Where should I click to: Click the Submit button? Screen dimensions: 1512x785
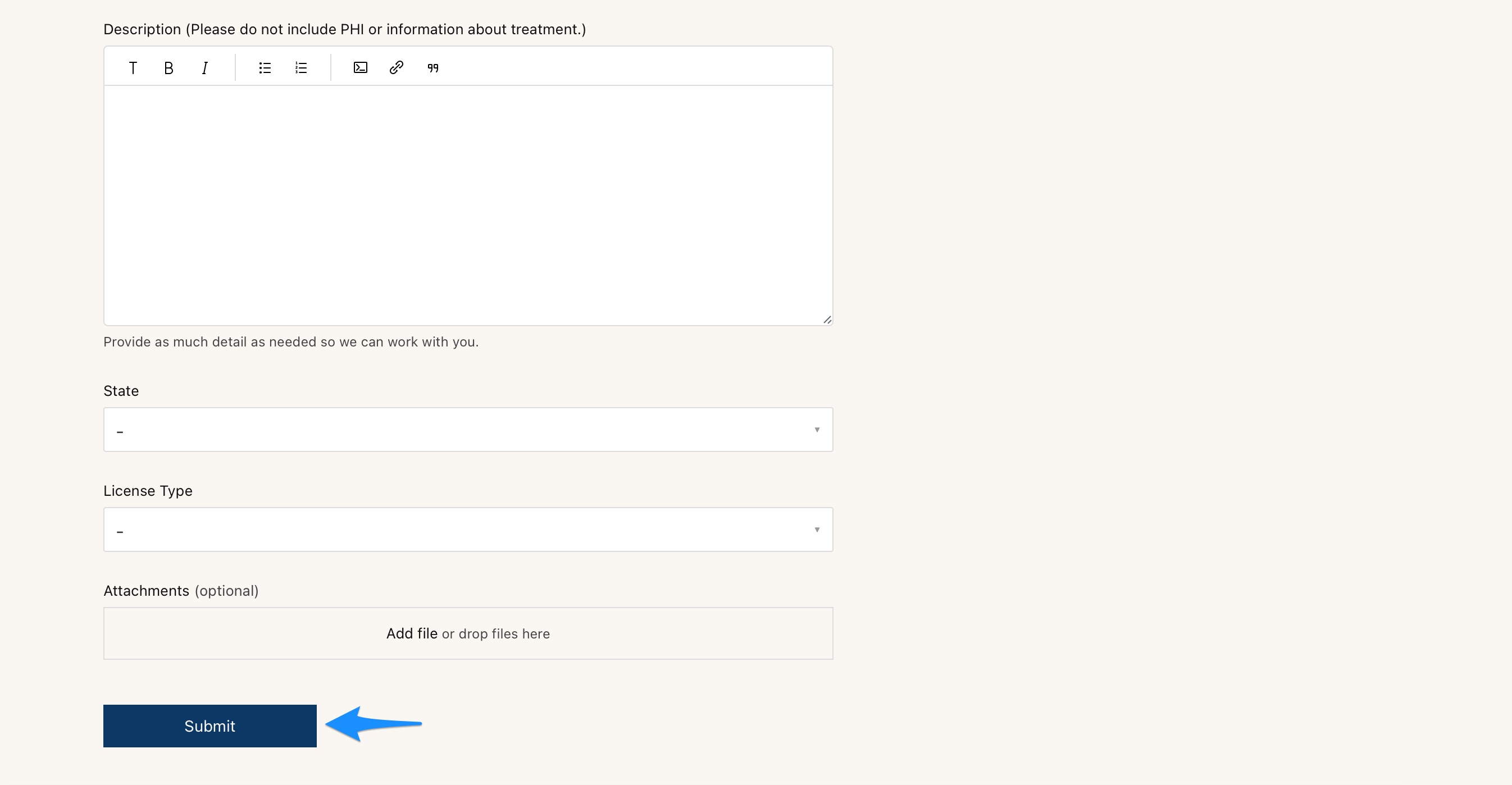(210, 725)
